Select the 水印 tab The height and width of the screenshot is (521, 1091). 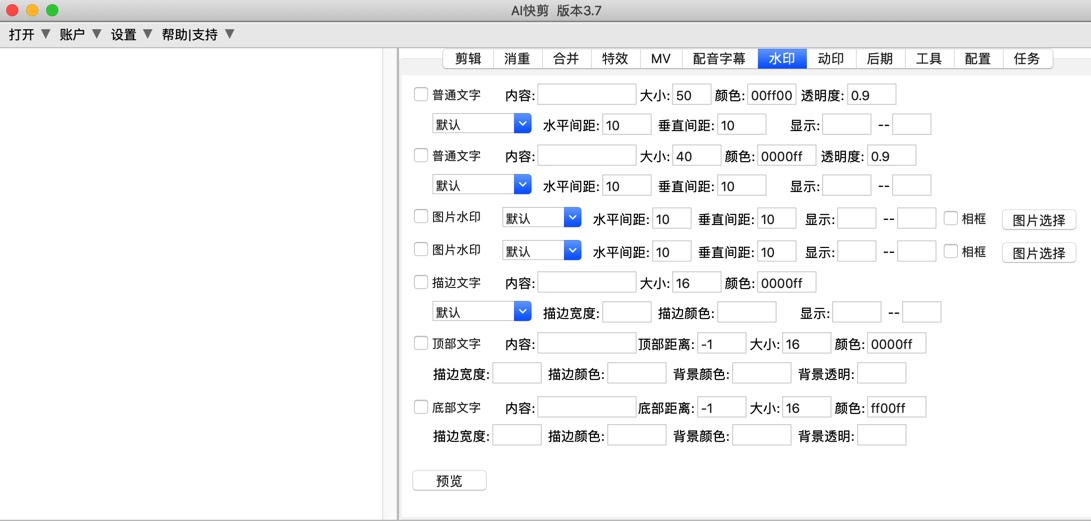point(782,59)
